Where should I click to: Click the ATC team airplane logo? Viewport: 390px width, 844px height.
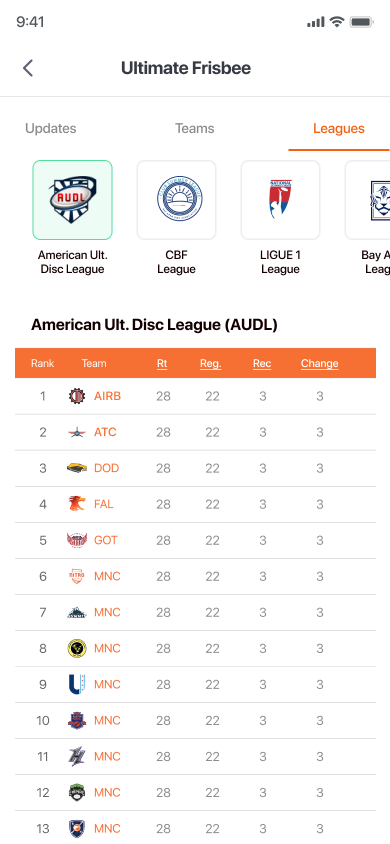[x=77, y=432]
